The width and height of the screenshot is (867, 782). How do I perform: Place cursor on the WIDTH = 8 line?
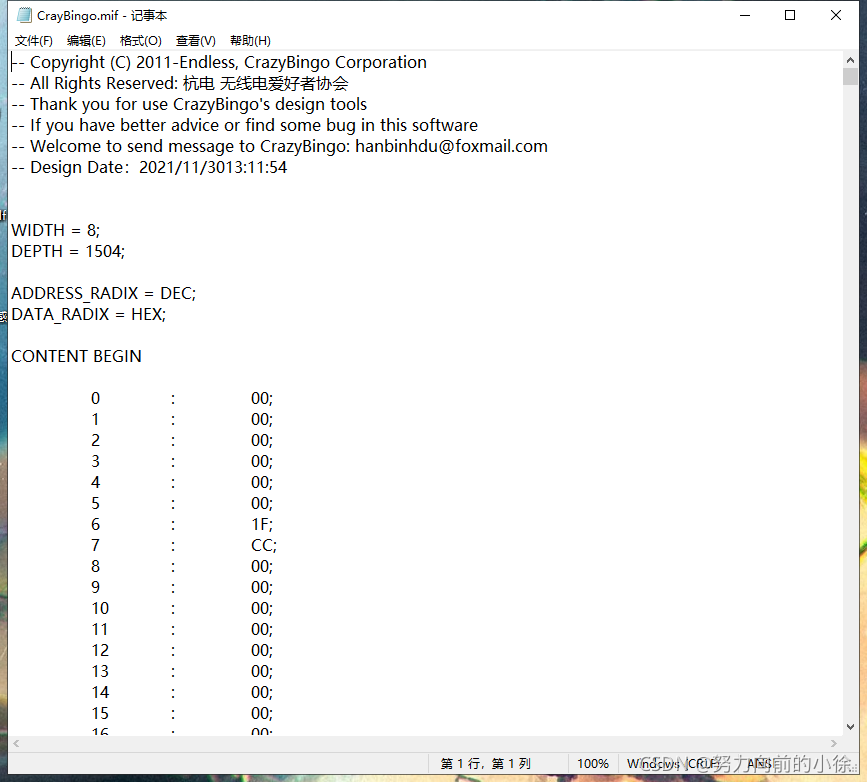tap(55, 230)
